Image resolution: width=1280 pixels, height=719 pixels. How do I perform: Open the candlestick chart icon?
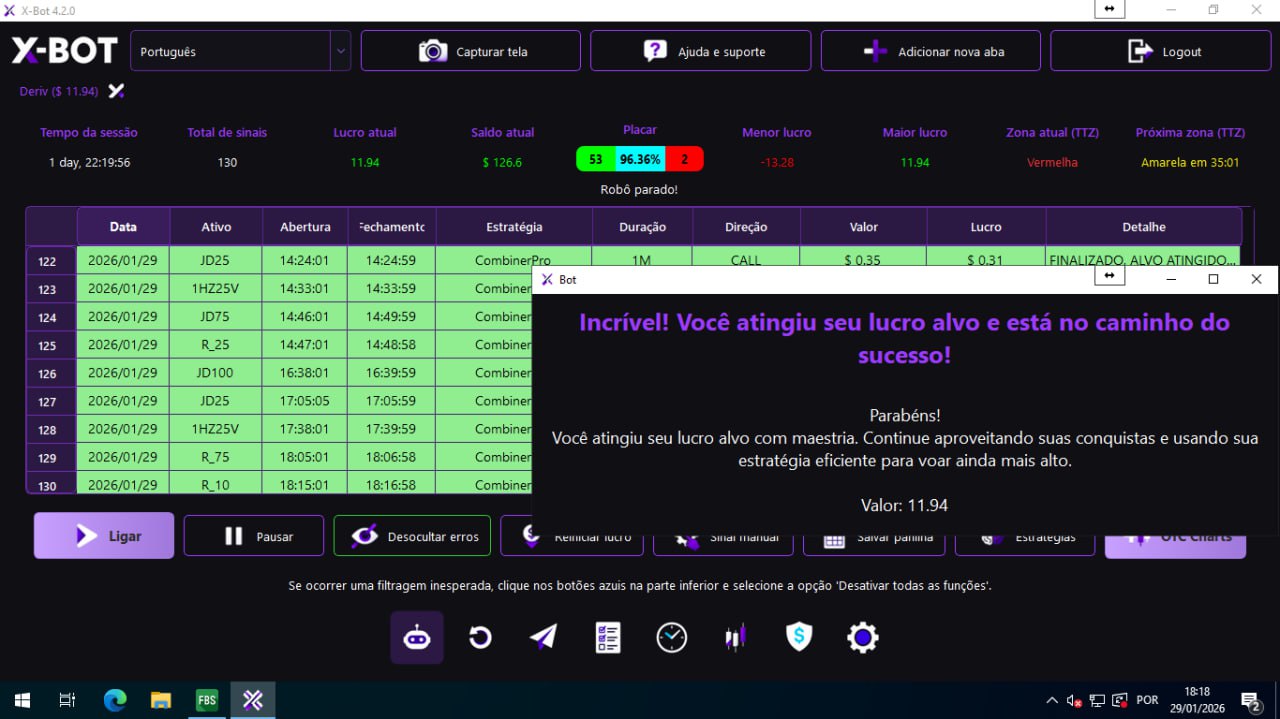pyautogui.click(x=735, y=637)
